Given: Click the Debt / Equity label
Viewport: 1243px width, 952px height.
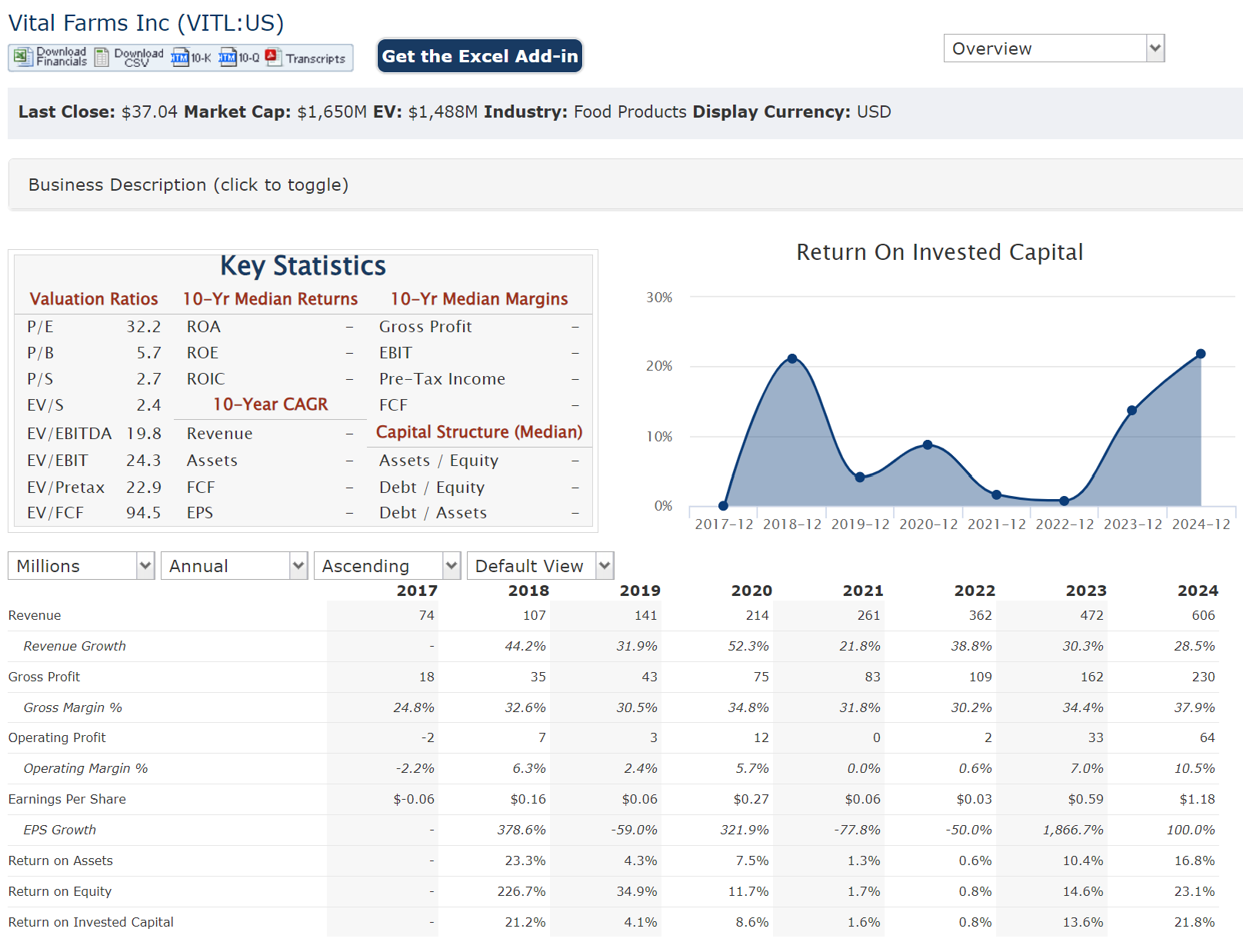Looking at the screenshot, I should [x=432, y=488].
